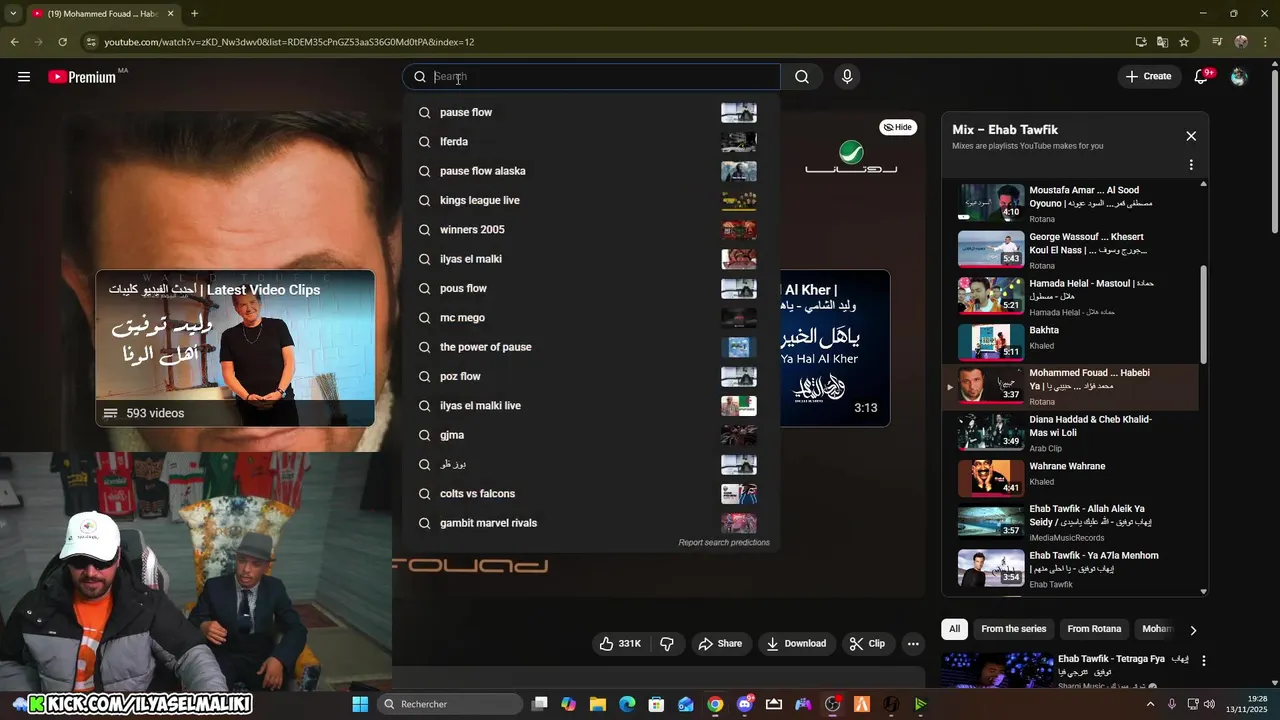The image size is (1280, 720).
Task: Like the video showing 331K likes
Action: pyautogui.click(x=620, y=644)
